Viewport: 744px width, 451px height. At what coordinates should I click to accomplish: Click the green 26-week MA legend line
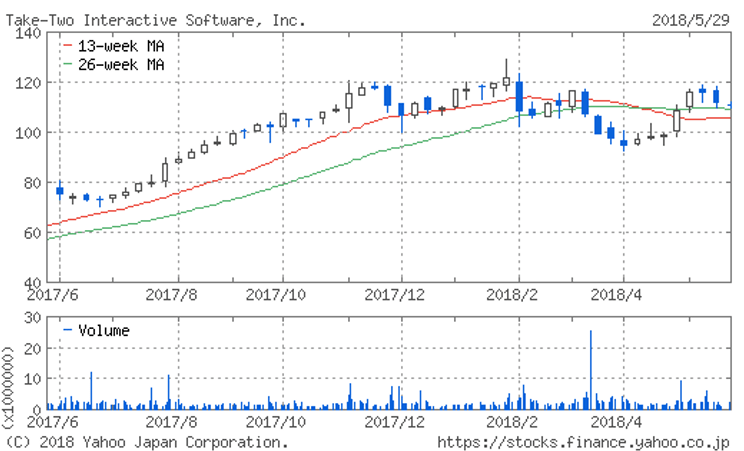pyautogui.click(x=67, y=64)
